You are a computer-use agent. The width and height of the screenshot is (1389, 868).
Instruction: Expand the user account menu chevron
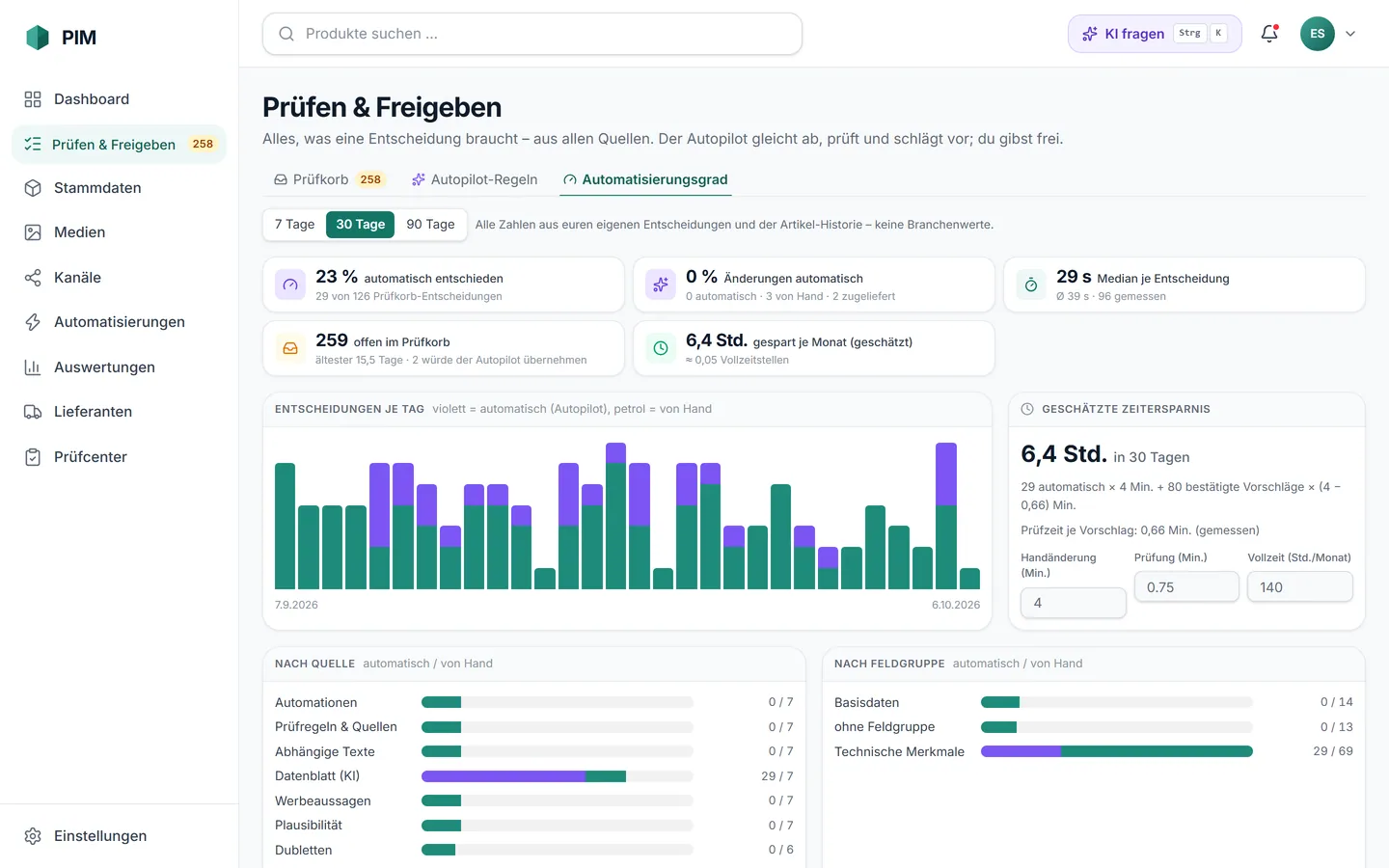[1350, 34]
